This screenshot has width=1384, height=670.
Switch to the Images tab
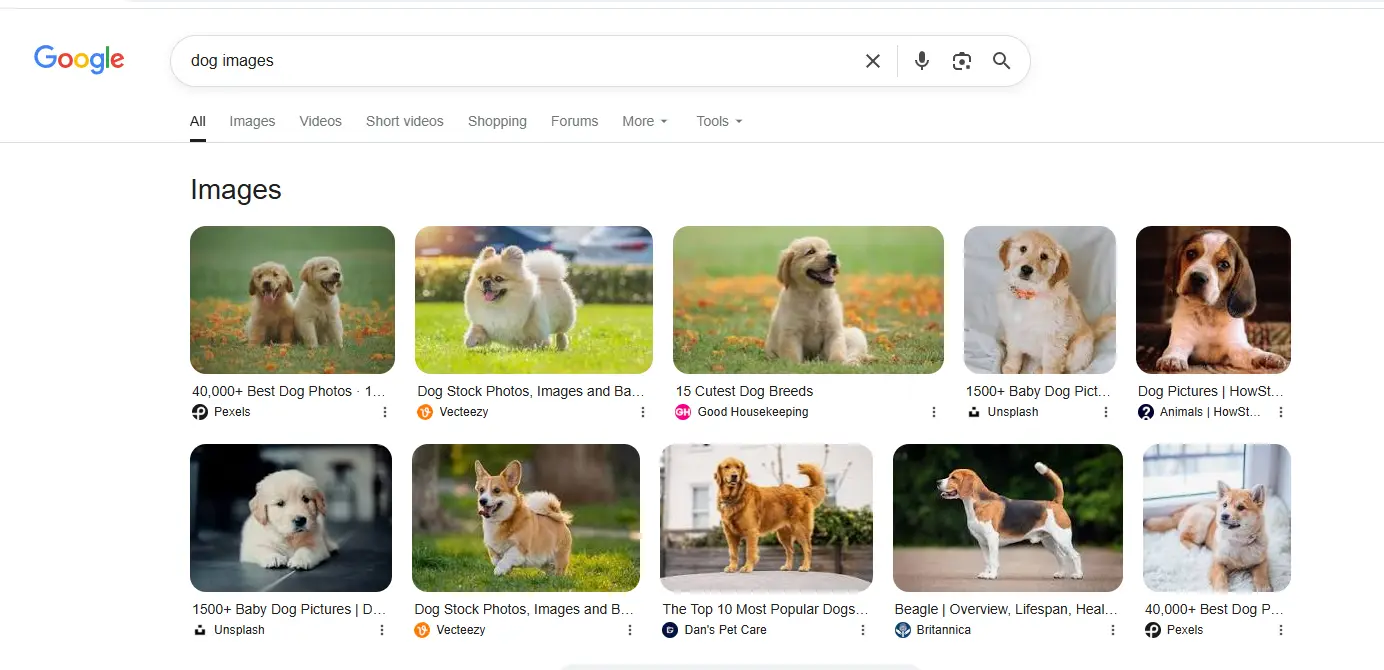(252, 121)
